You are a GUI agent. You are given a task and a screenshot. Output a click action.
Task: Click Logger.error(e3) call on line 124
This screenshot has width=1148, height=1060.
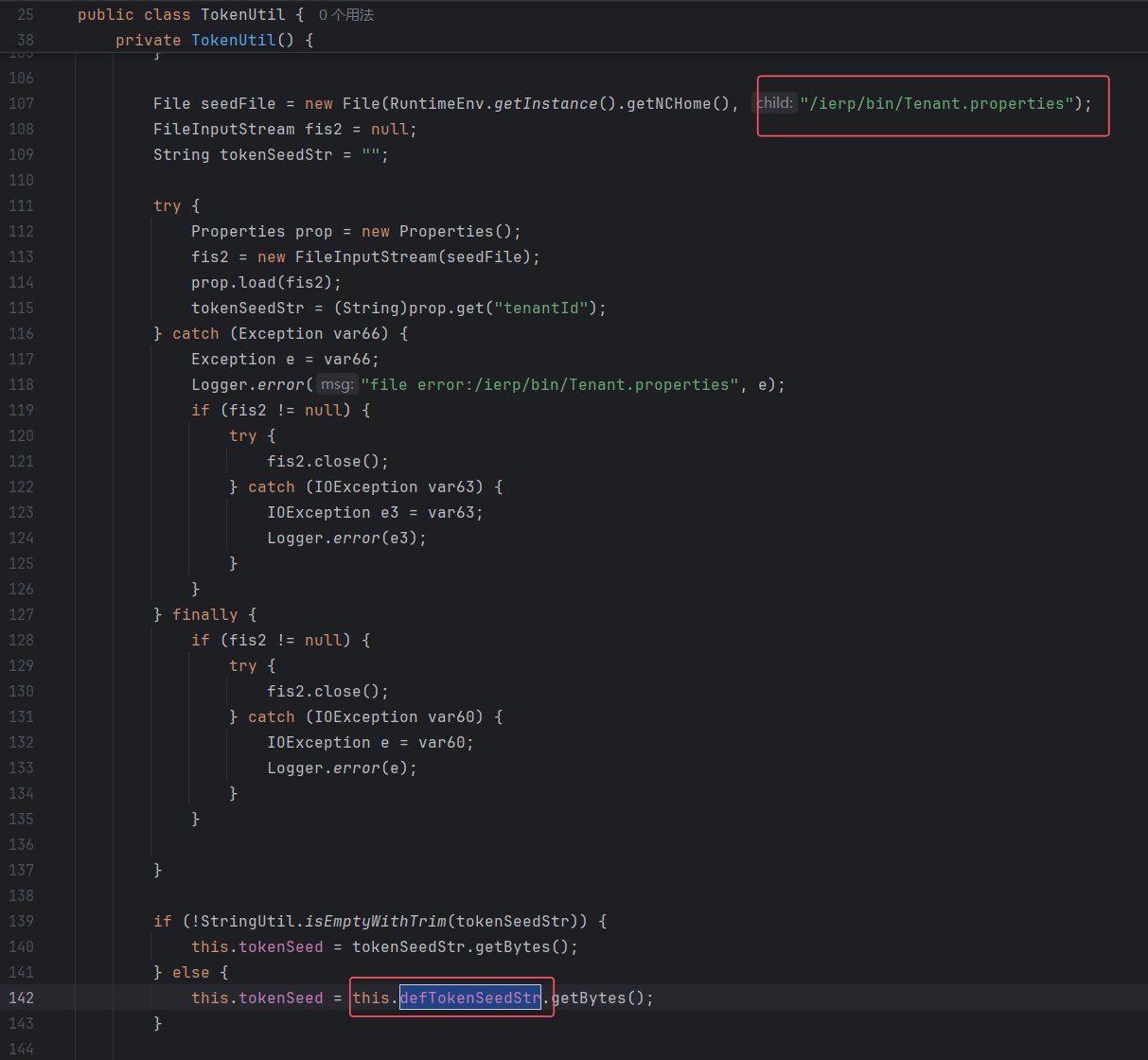pos(342,538)
